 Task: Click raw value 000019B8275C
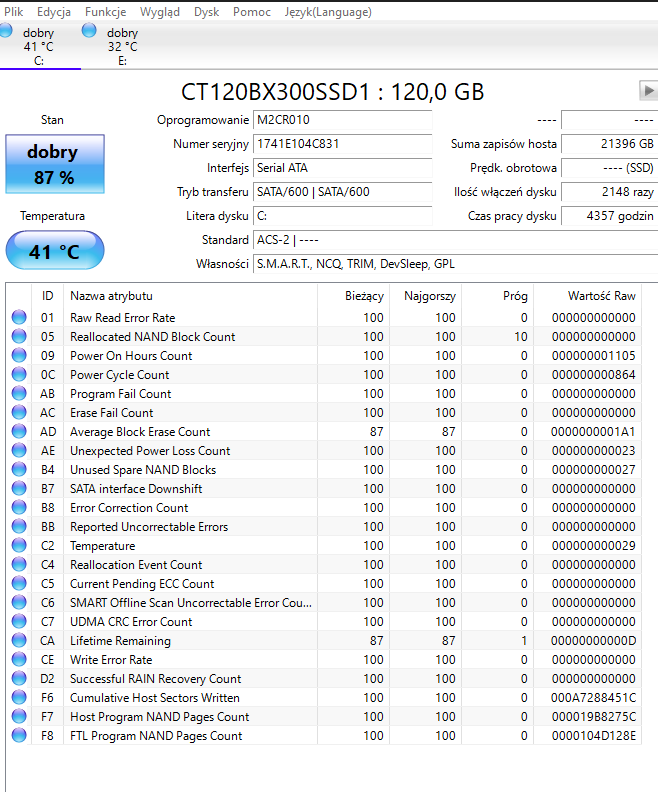pyautogui.click(x=593, y=716)
